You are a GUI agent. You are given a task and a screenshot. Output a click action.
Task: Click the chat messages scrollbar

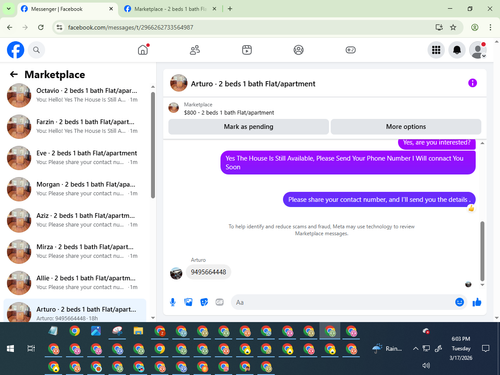[x=482, y=251]
